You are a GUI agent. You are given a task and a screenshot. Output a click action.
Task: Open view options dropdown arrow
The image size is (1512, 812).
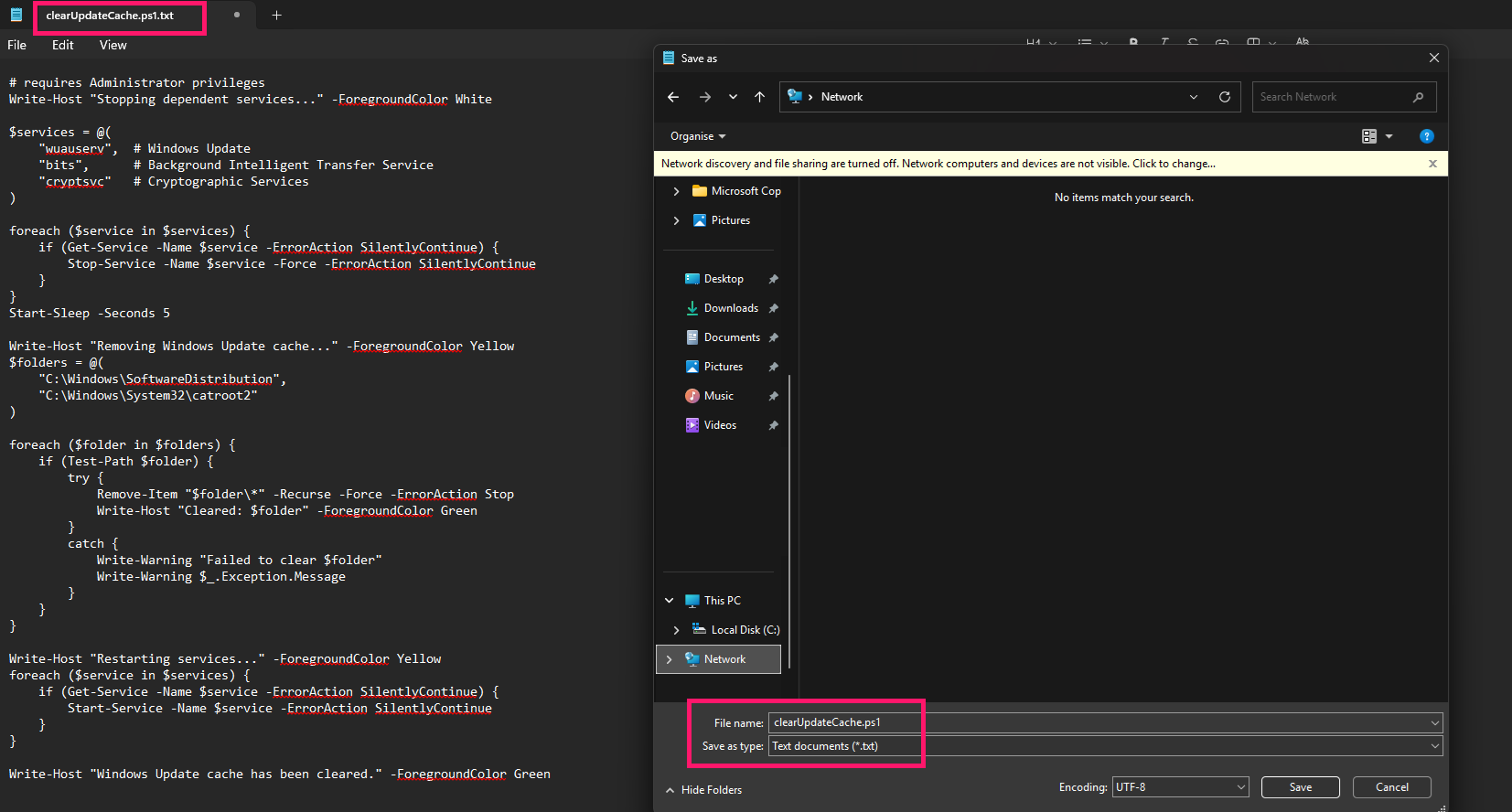[x=1389, y=136]
